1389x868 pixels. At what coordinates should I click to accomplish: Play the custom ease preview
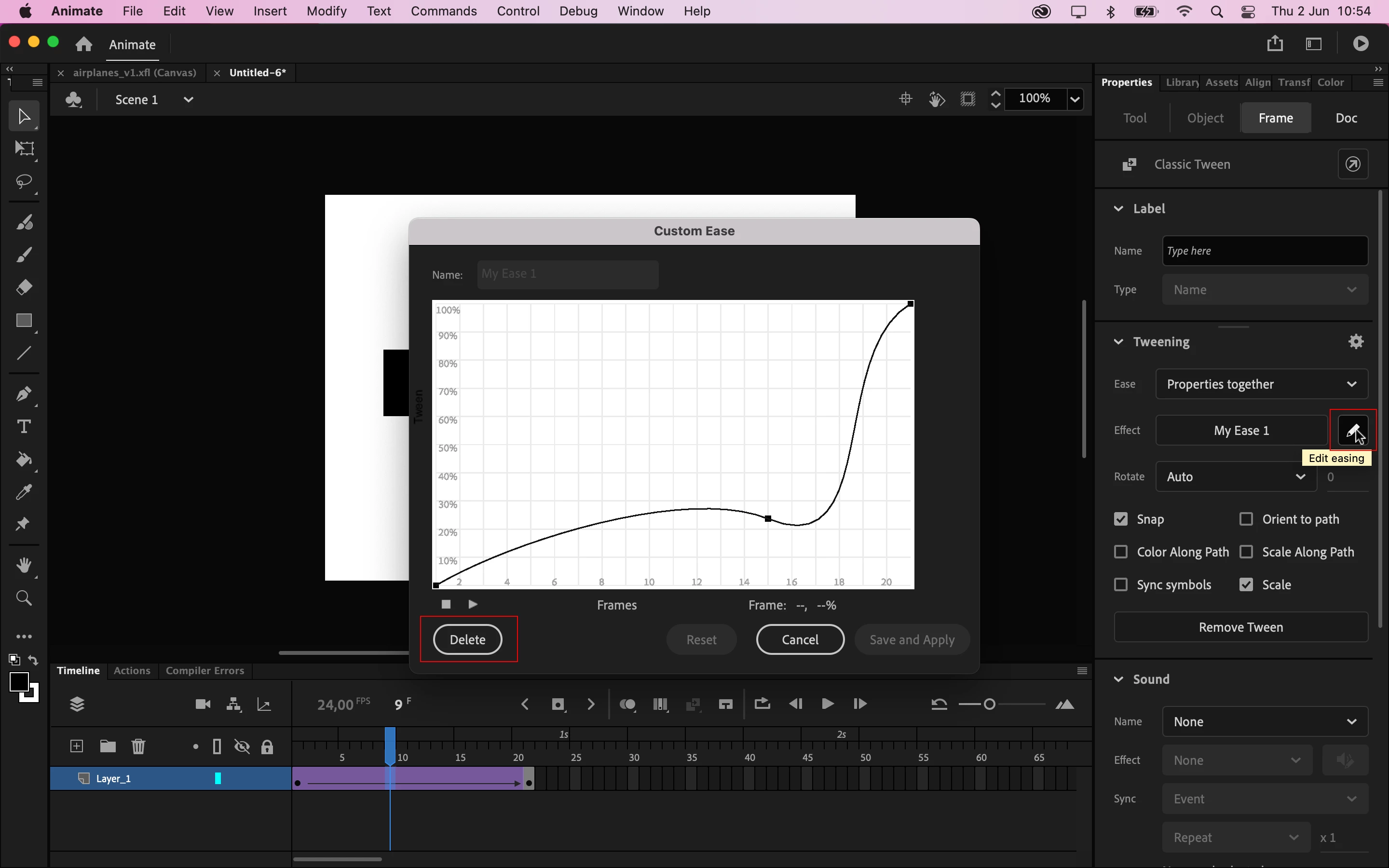pos(473,605)
